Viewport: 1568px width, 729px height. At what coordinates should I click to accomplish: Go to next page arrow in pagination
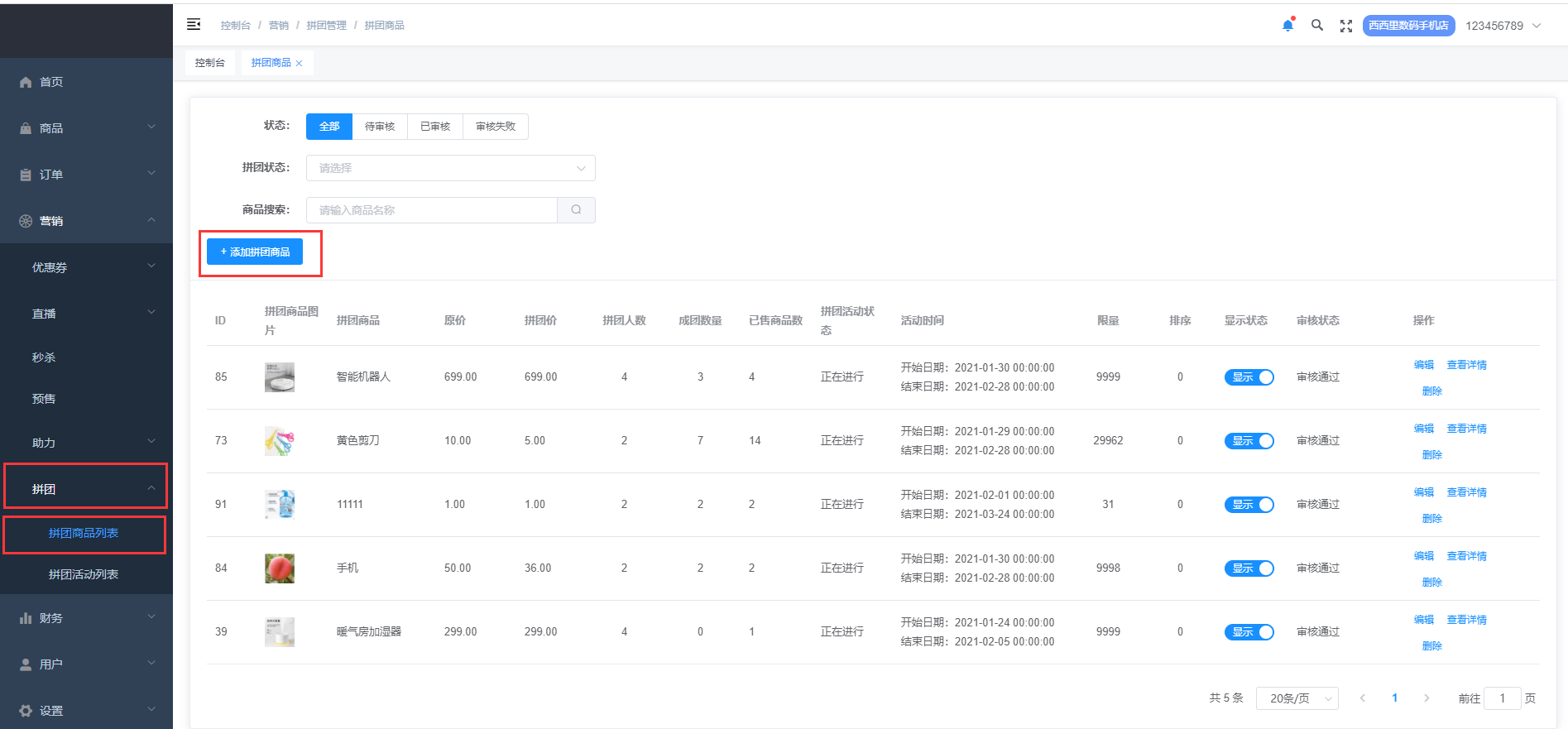(x=1427, y=698)
